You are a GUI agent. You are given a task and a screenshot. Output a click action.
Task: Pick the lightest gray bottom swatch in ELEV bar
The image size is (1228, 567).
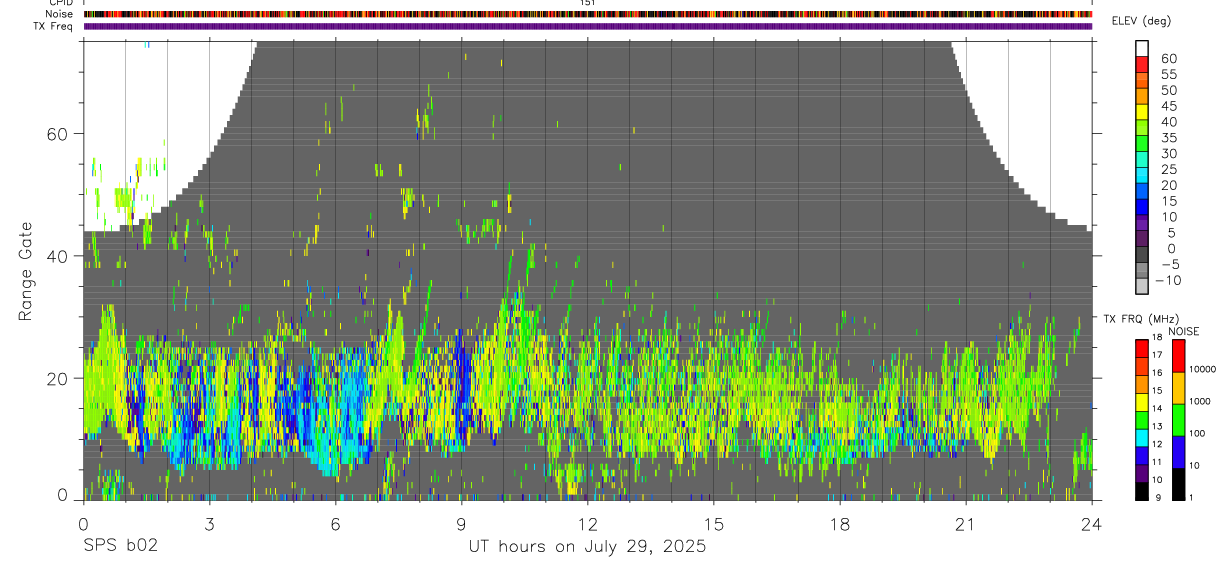[x=1142, y=284]
